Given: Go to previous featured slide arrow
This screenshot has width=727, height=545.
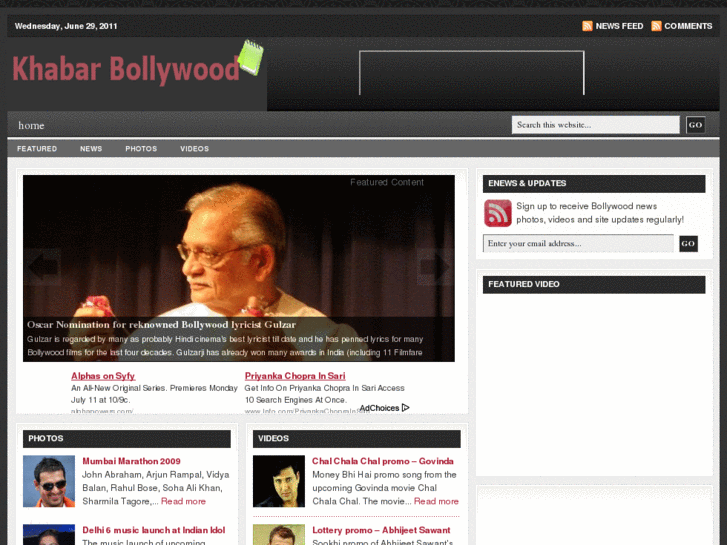Looking at the screenshot, I should tap(42, 267).
